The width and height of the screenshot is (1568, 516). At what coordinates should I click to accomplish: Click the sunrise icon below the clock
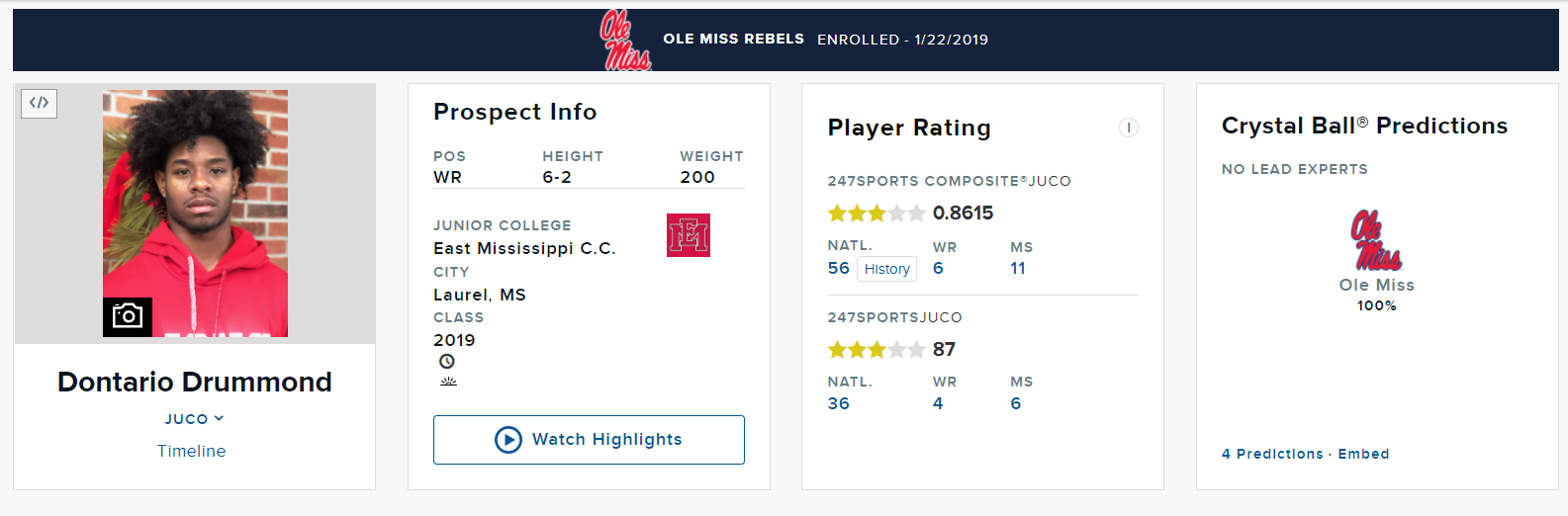click(448, 382)
